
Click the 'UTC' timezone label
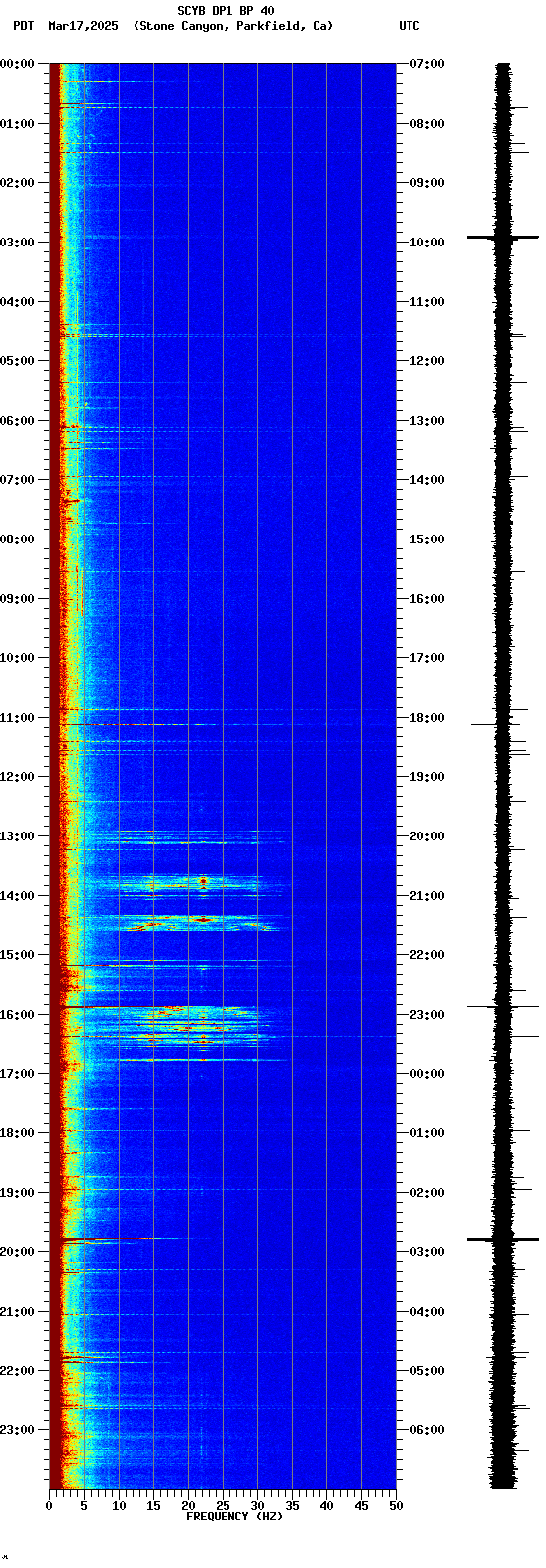coord(409,26)
